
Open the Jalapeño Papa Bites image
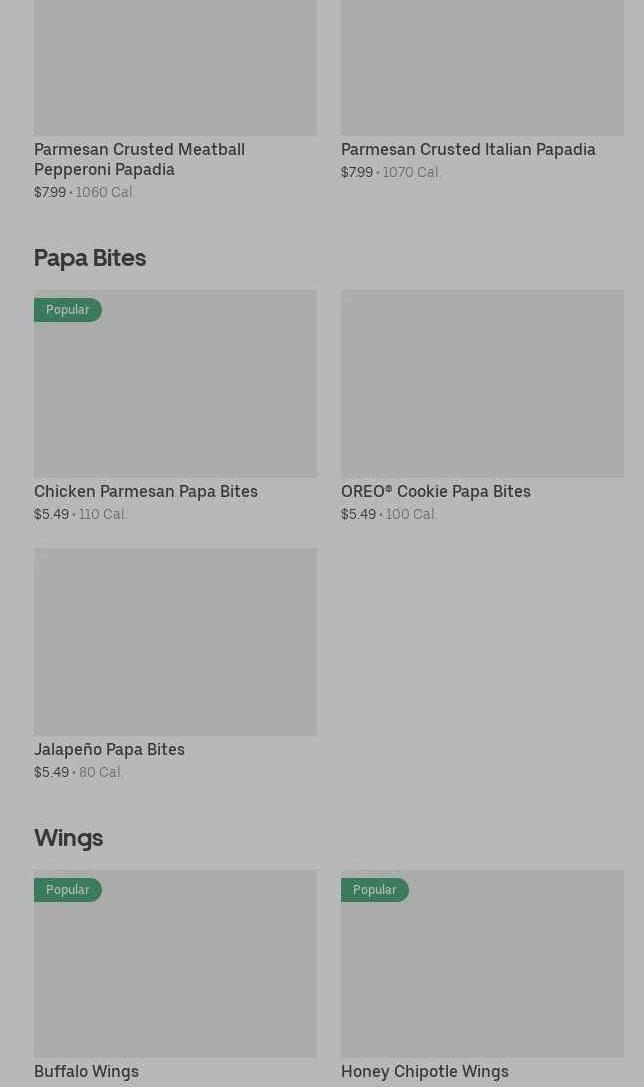pos(175,642)
